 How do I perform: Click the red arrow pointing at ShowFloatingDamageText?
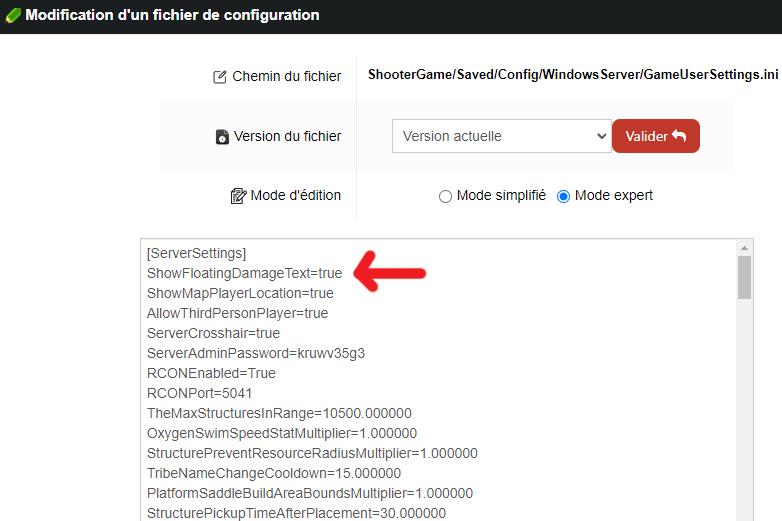tap(390, 272)
